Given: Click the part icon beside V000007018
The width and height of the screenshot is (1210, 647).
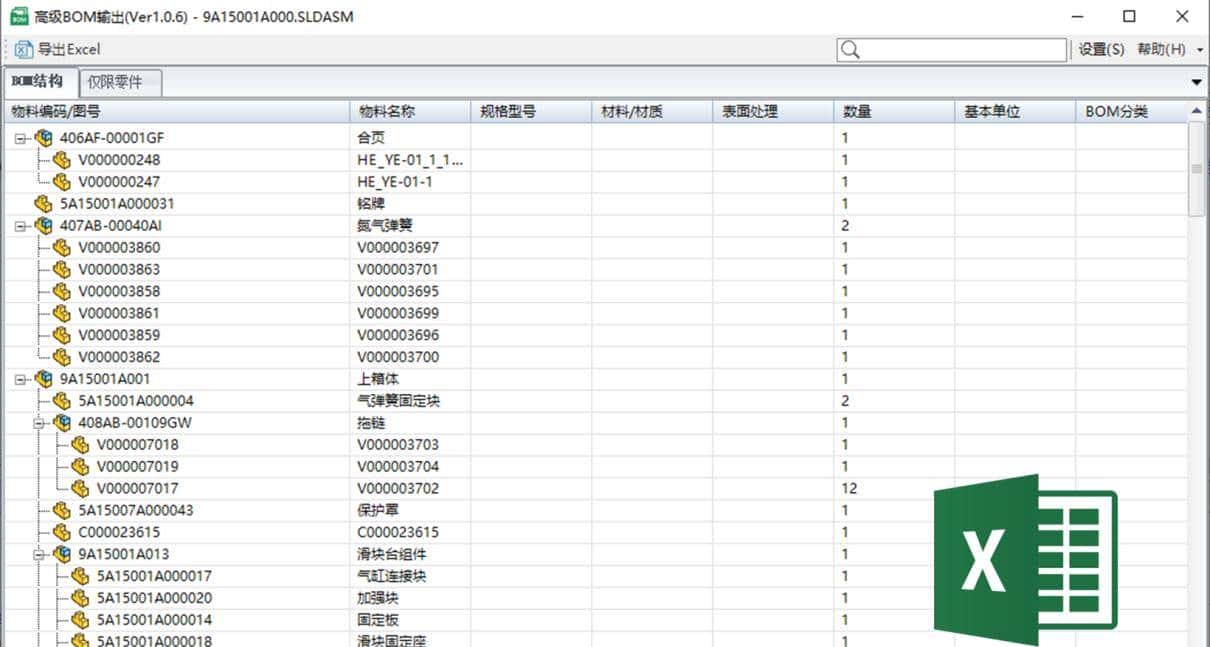Looking at the screenshot, I should [78, 444].
